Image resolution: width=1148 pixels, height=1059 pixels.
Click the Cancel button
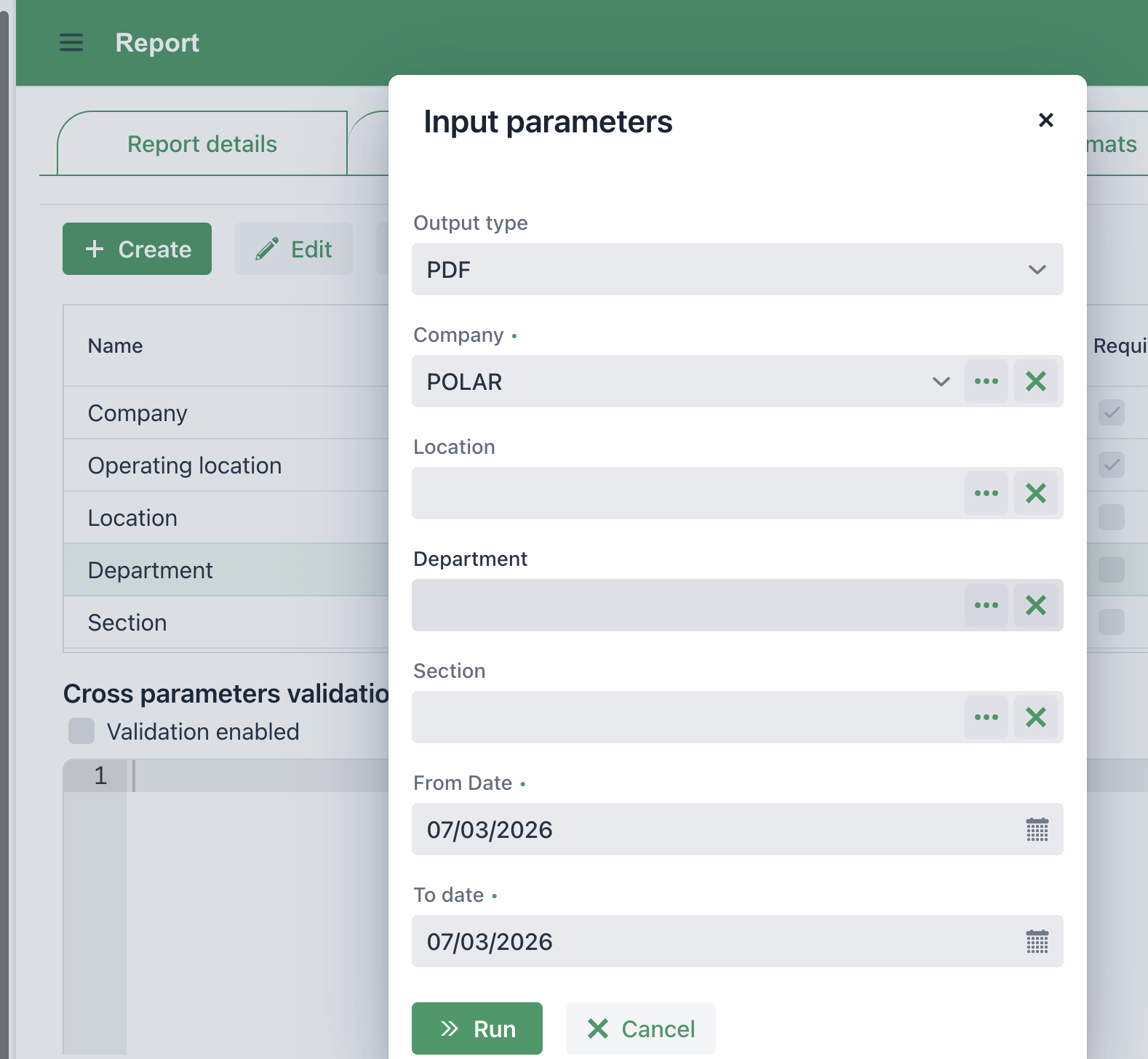(640, 1028)
